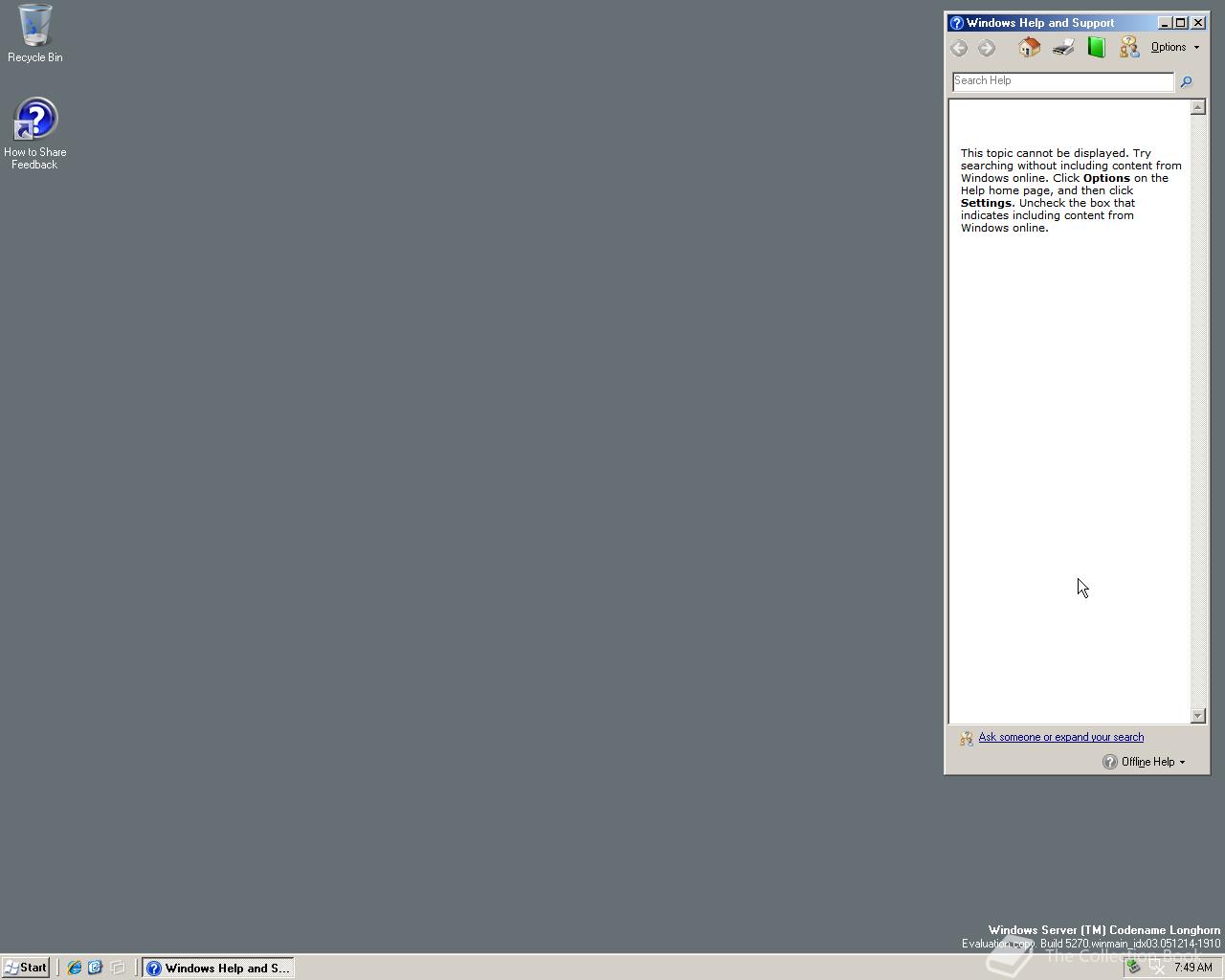1225x980 pixels.
Task: Select the Recycle Bin desktop icon
Action: coord(35,33)
